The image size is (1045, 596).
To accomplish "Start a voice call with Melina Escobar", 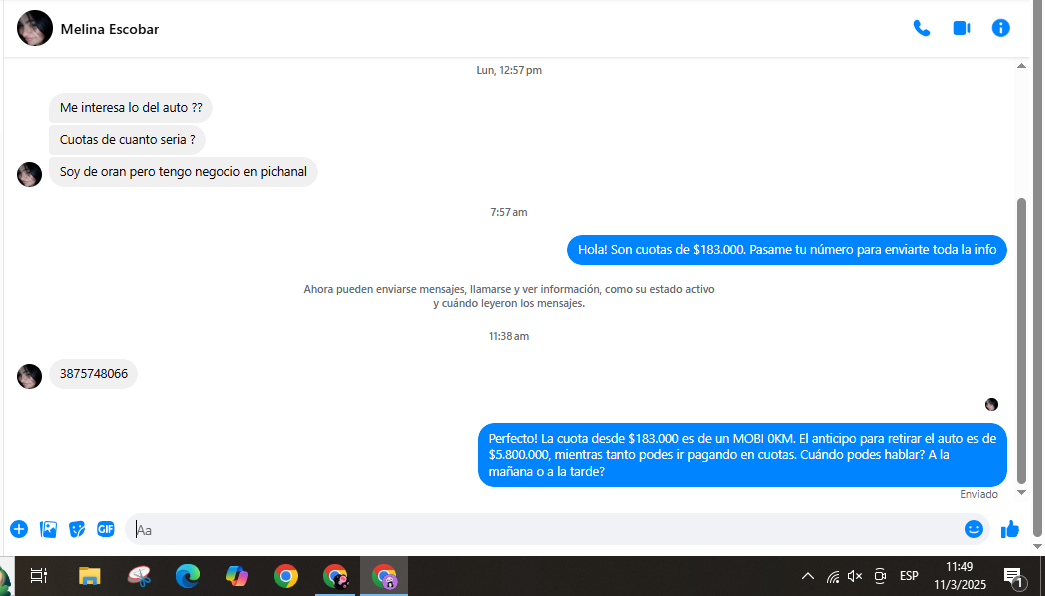I will tap(922, 28).
